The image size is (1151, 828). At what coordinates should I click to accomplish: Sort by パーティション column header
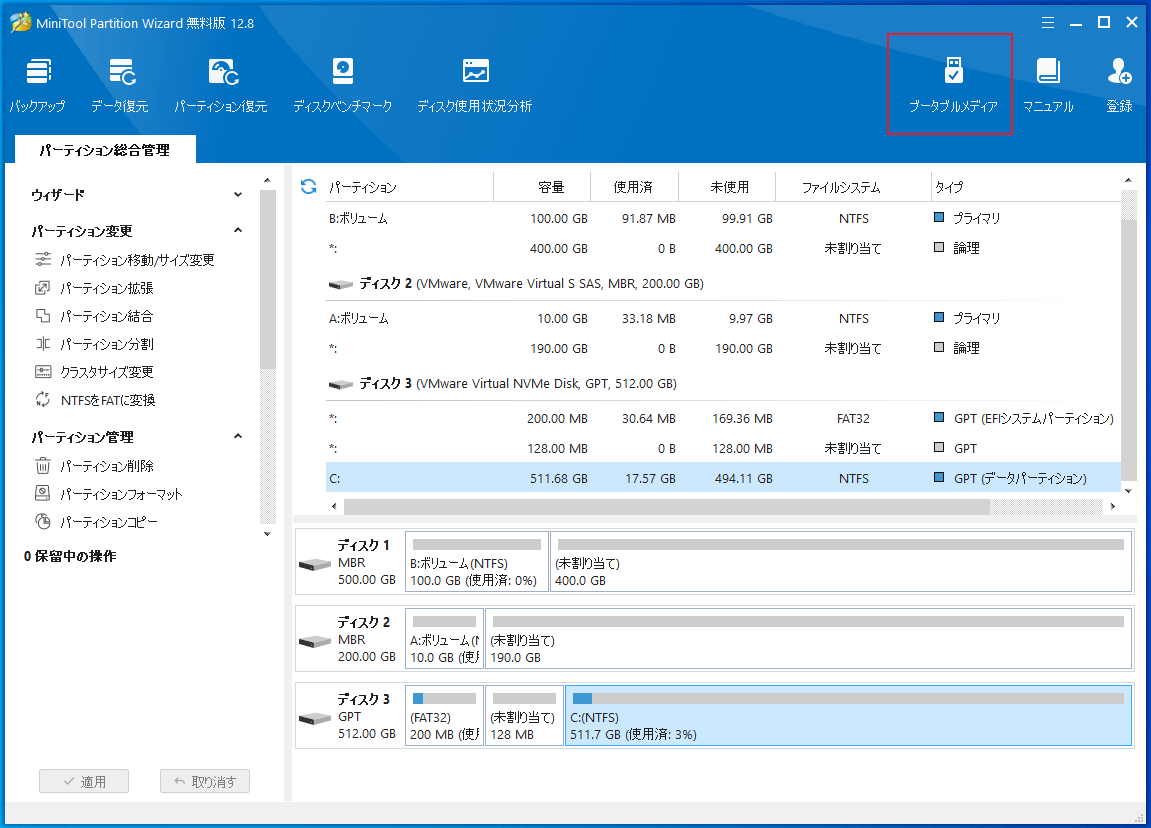pos(408,186)
